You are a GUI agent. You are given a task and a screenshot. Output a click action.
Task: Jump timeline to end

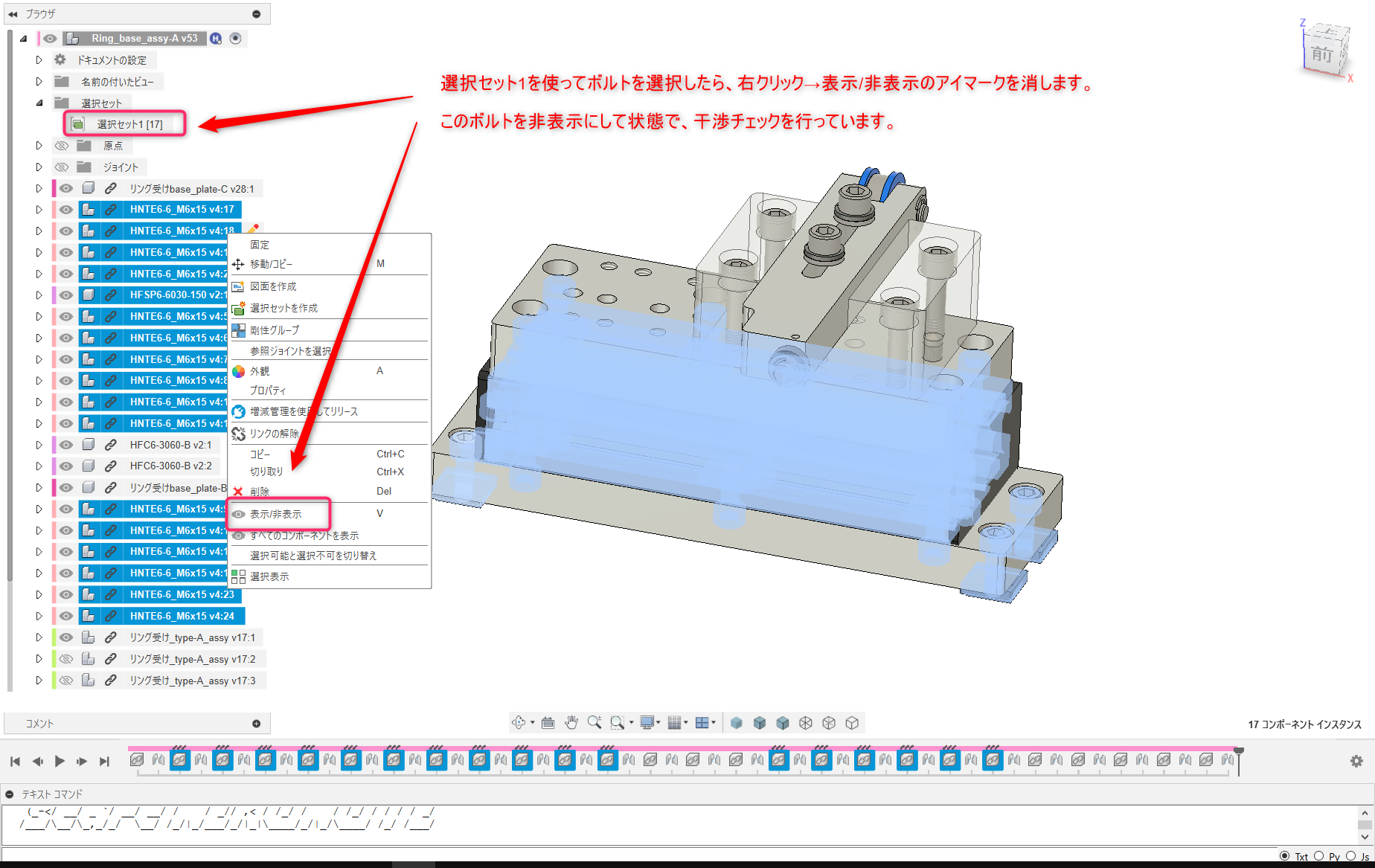[104, 761]
